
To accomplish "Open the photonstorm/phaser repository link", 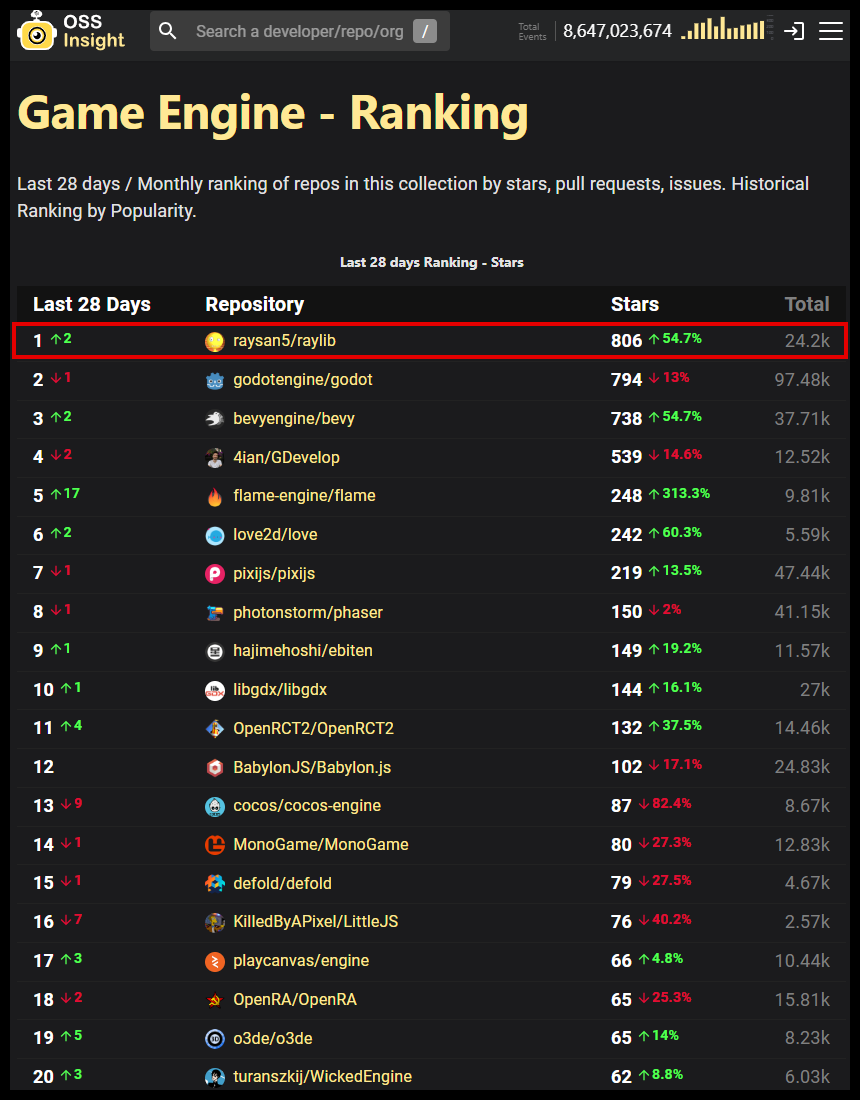I will 308,612.
